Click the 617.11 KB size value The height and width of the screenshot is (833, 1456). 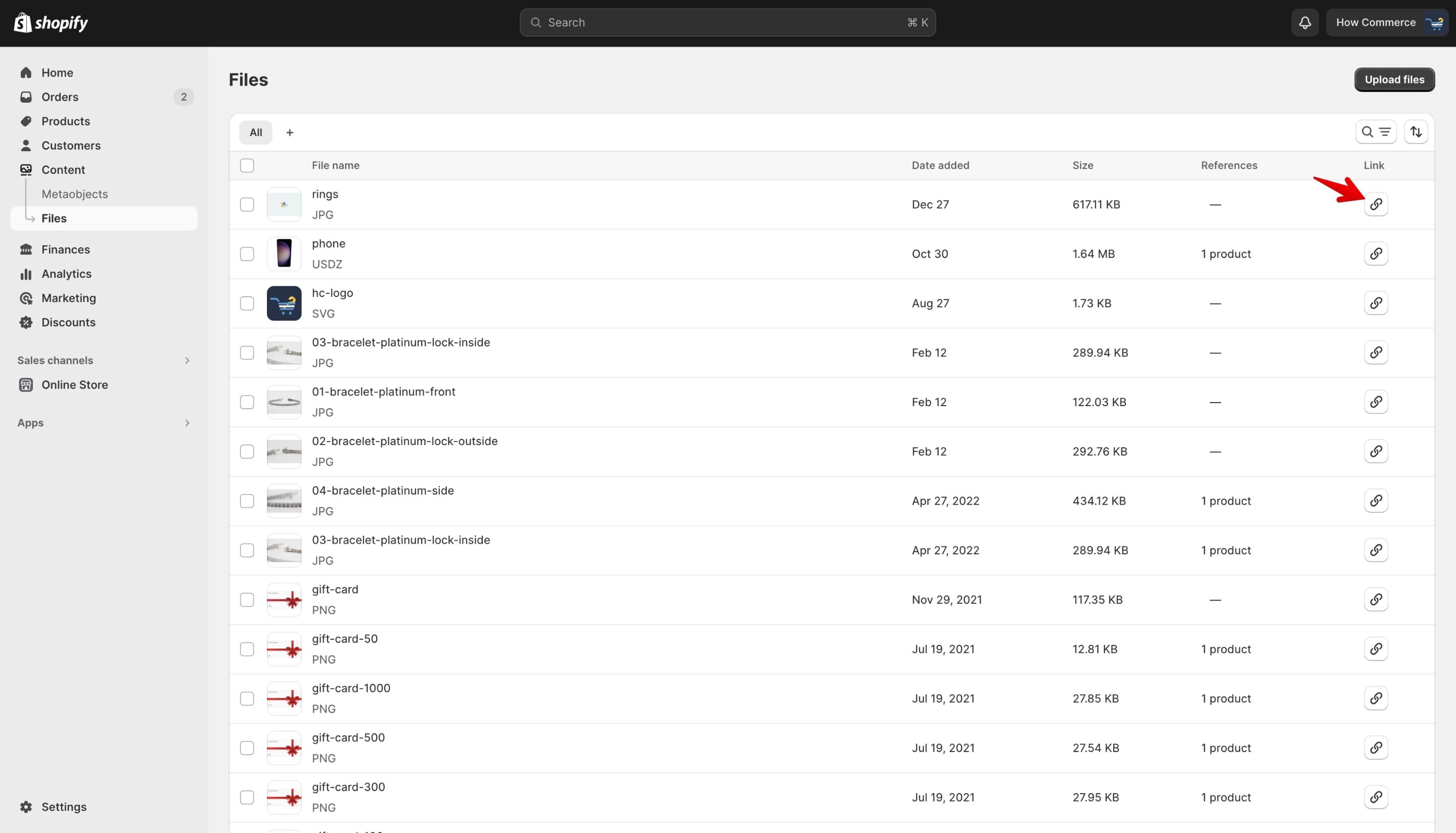(1096, 204)
